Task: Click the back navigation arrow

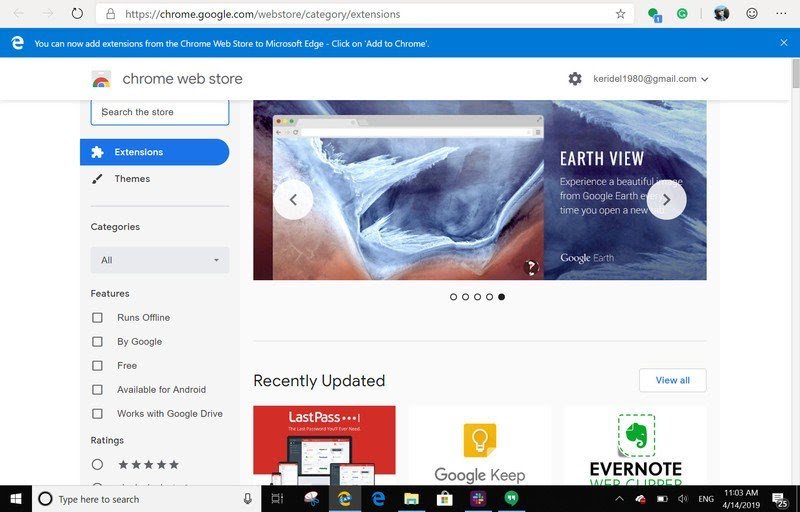Action: coord(18,14)
